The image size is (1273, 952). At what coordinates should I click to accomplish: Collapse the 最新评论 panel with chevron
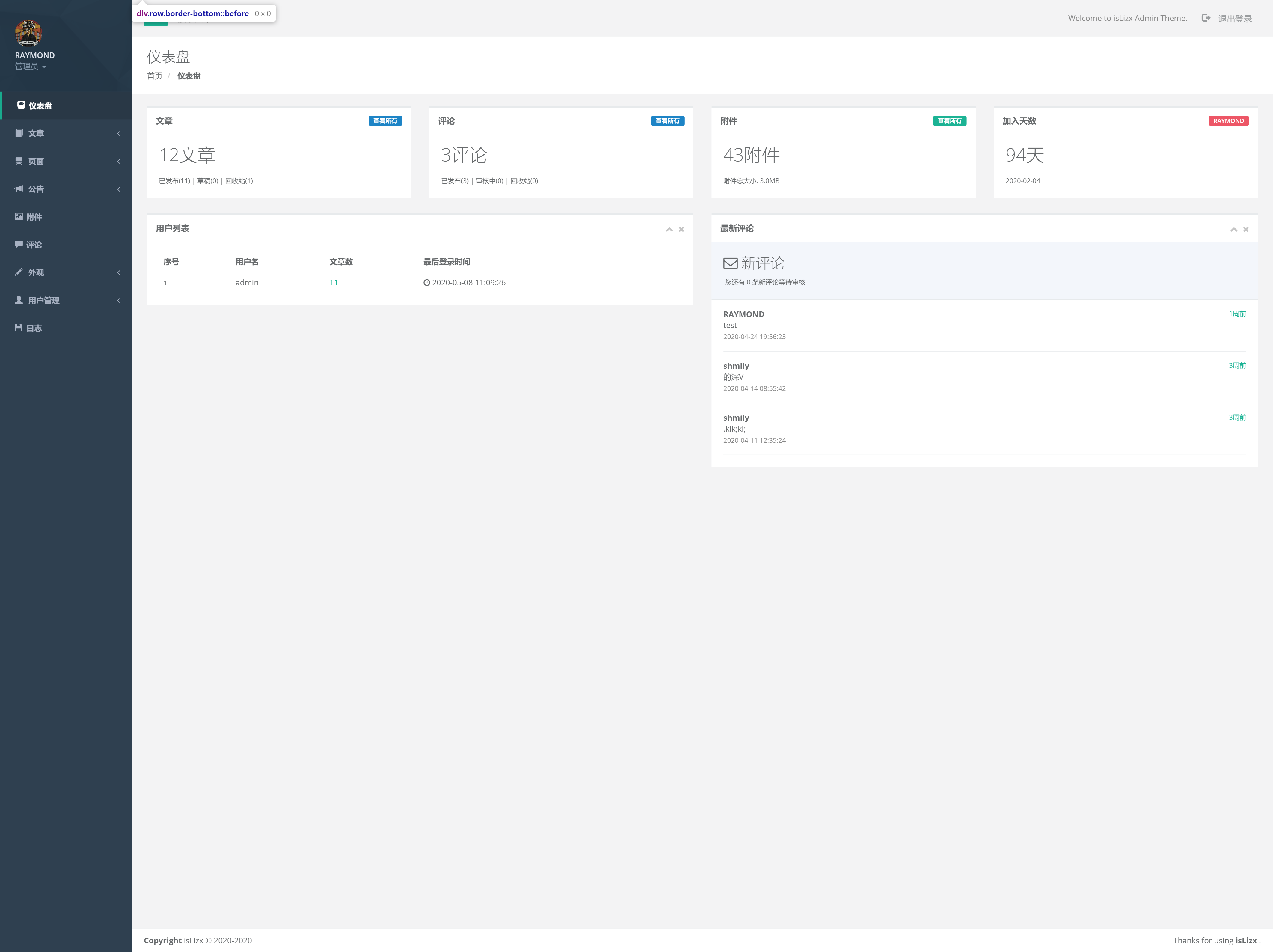[1234, 229]
